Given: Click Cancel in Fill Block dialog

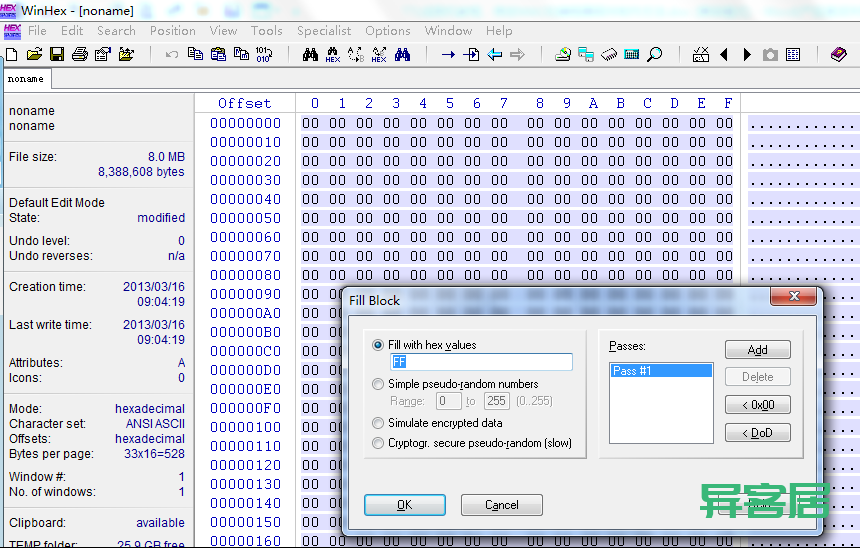Looking at the screenshot, I should tap(502, 505).
